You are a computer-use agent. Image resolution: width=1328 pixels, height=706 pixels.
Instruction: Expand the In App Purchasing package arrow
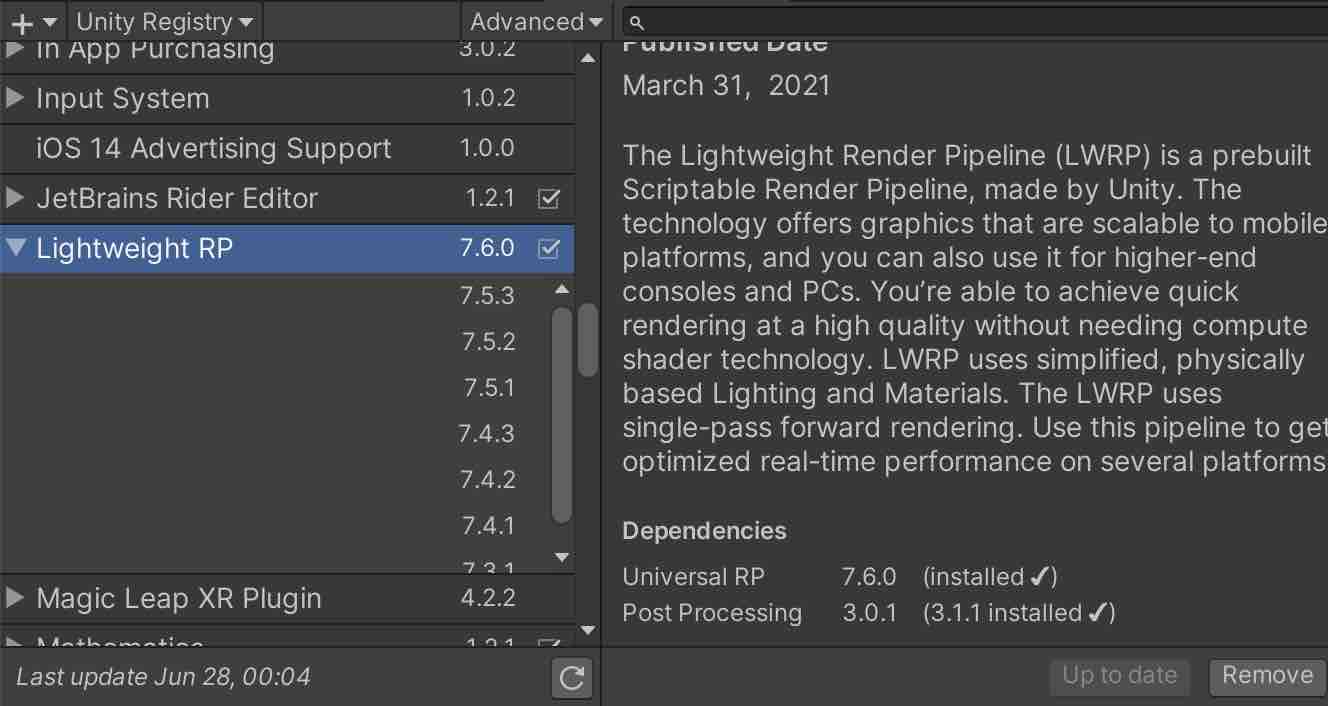(14, 48)
